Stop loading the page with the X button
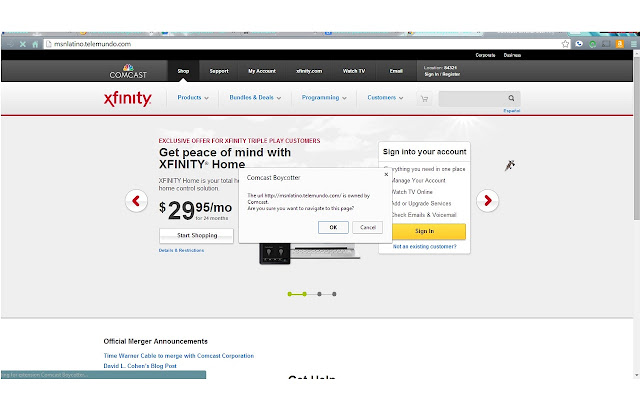Screen dimensions: 640x400 [23, 44]
